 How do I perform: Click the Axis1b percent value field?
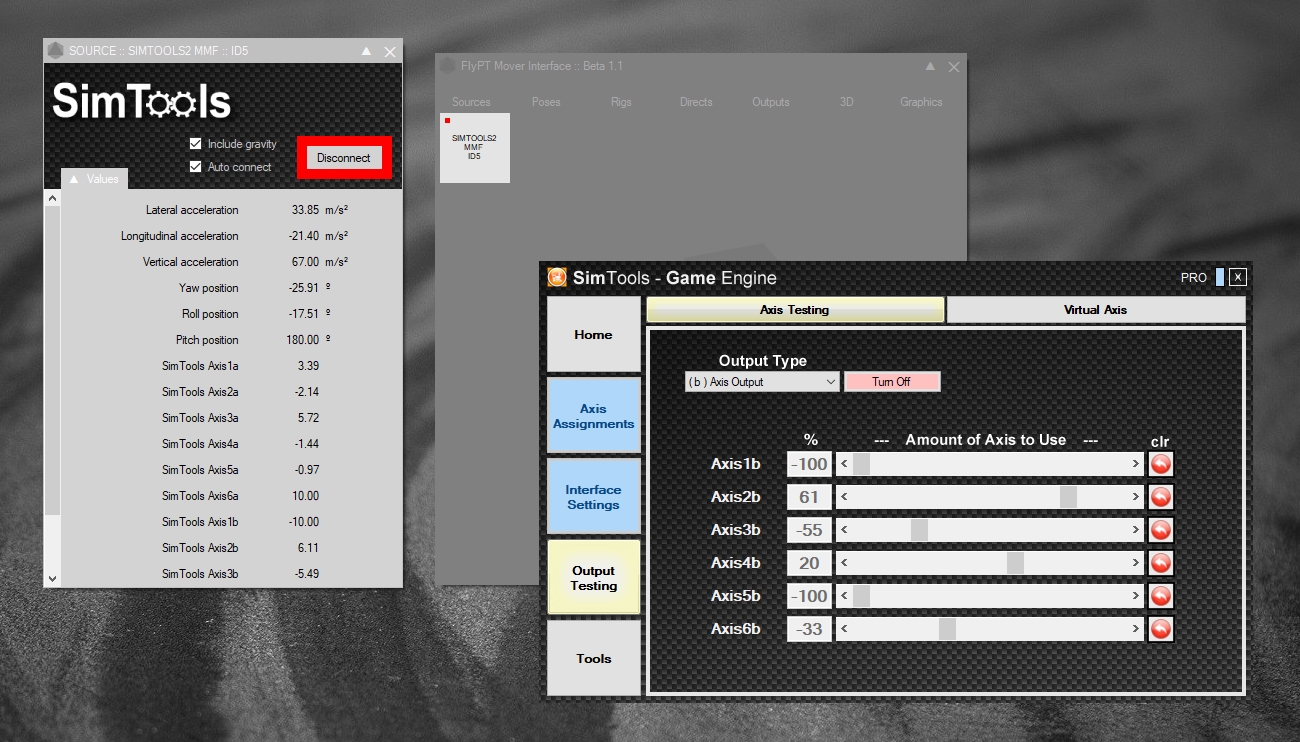click(809, 464)
